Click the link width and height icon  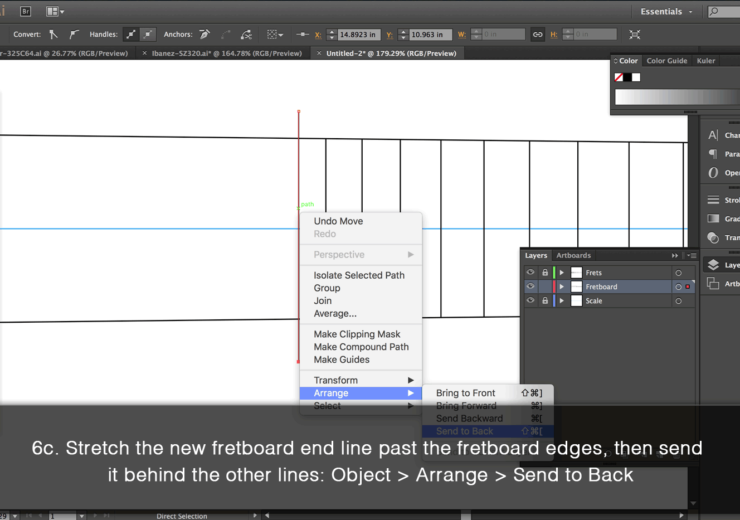pos(537,34)
